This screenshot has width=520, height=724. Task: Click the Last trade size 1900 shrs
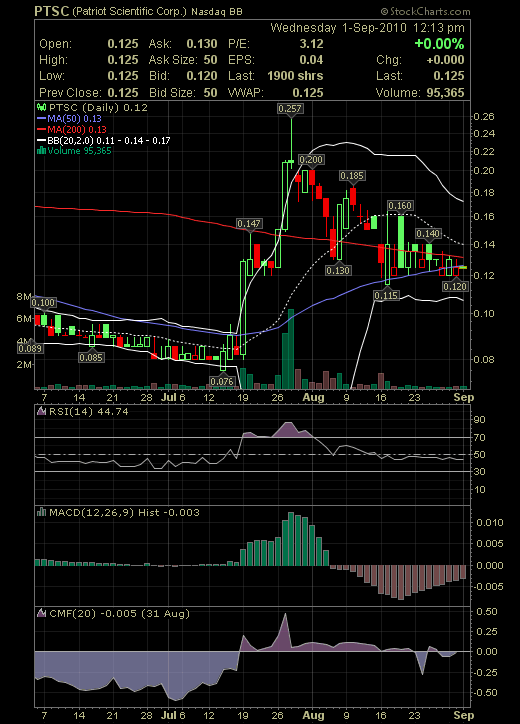click(295, 76)
